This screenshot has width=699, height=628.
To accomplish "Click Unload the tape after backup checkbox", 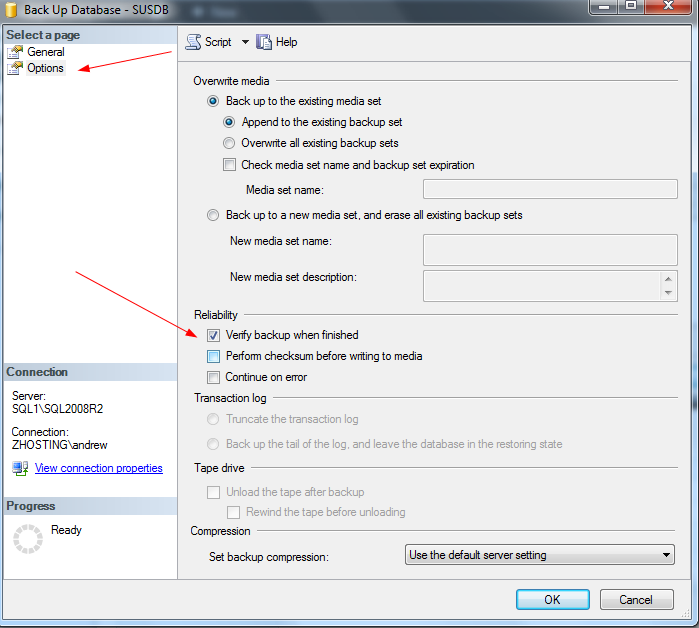I will 214,492.
